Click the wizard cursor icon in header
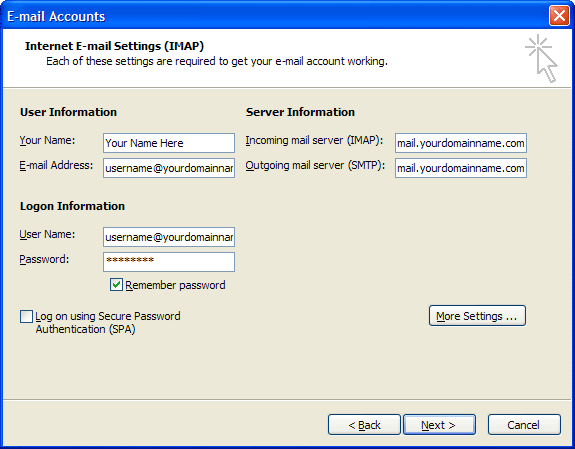The height and width of the screenshot is (449, 575). 542,58
